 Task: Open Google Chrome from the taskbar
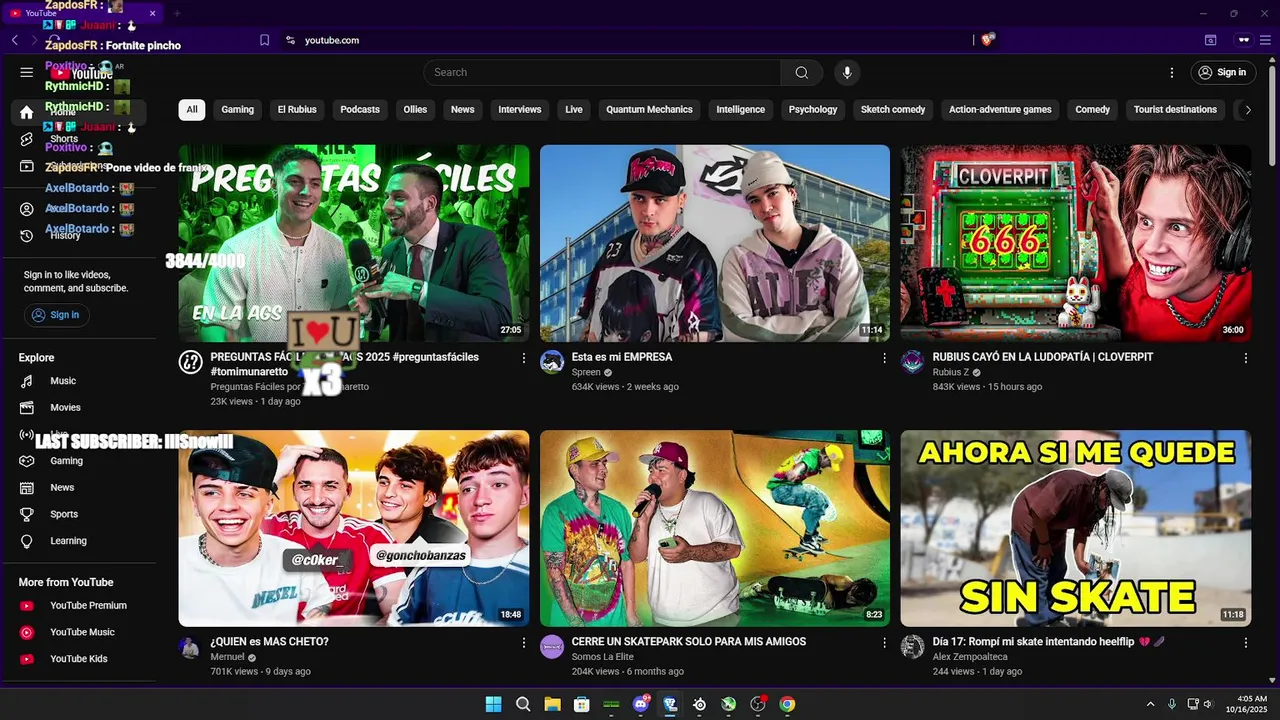point(788,704)
